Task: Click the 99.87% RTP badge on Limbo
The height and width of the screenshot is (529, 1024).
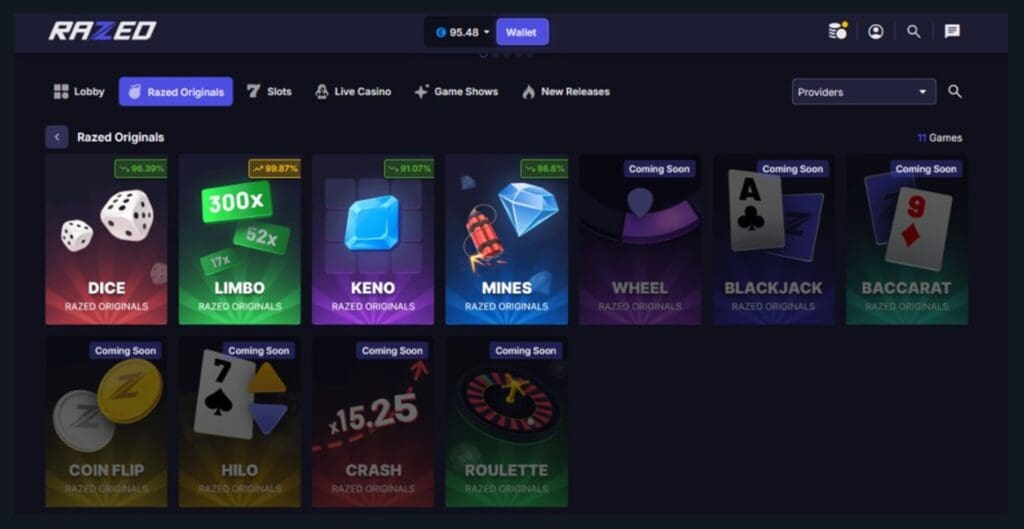Action: (x=274, y=168)
